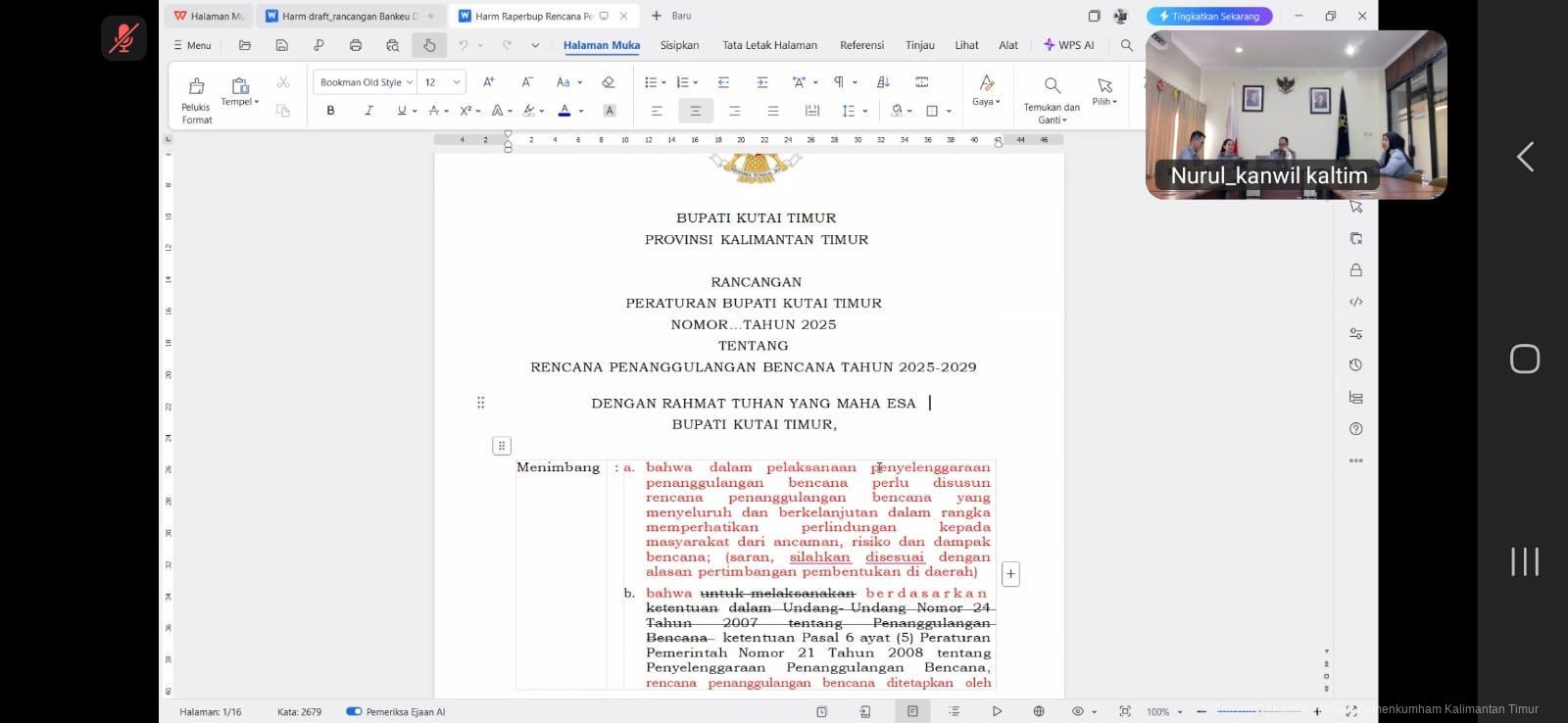The height and width of the screenshot is (723, 1568).
Task: Toggle bold formatting
Action: (x=330, y=111)
